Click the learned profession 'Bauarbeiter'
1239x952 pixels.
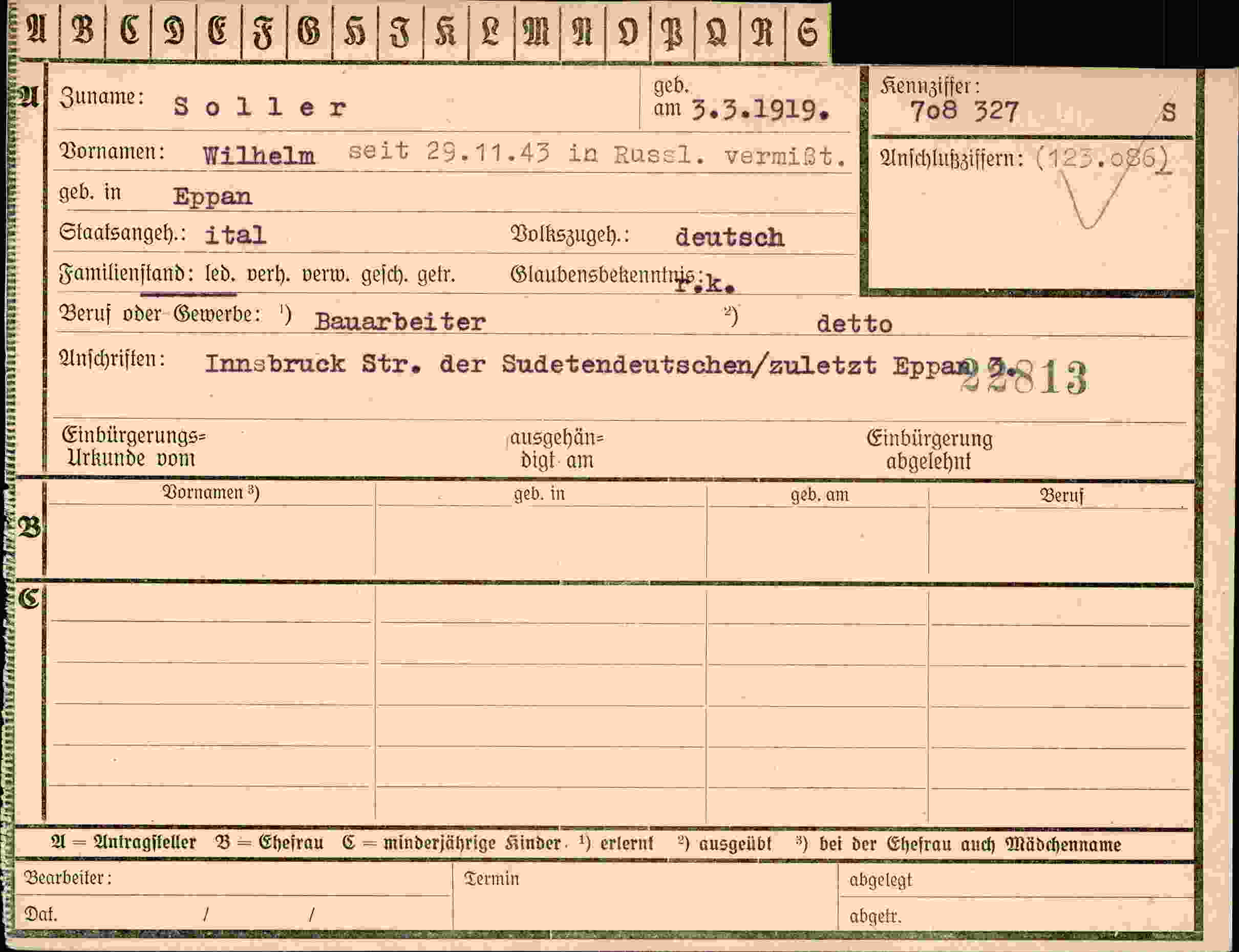(x=400, y=322)
